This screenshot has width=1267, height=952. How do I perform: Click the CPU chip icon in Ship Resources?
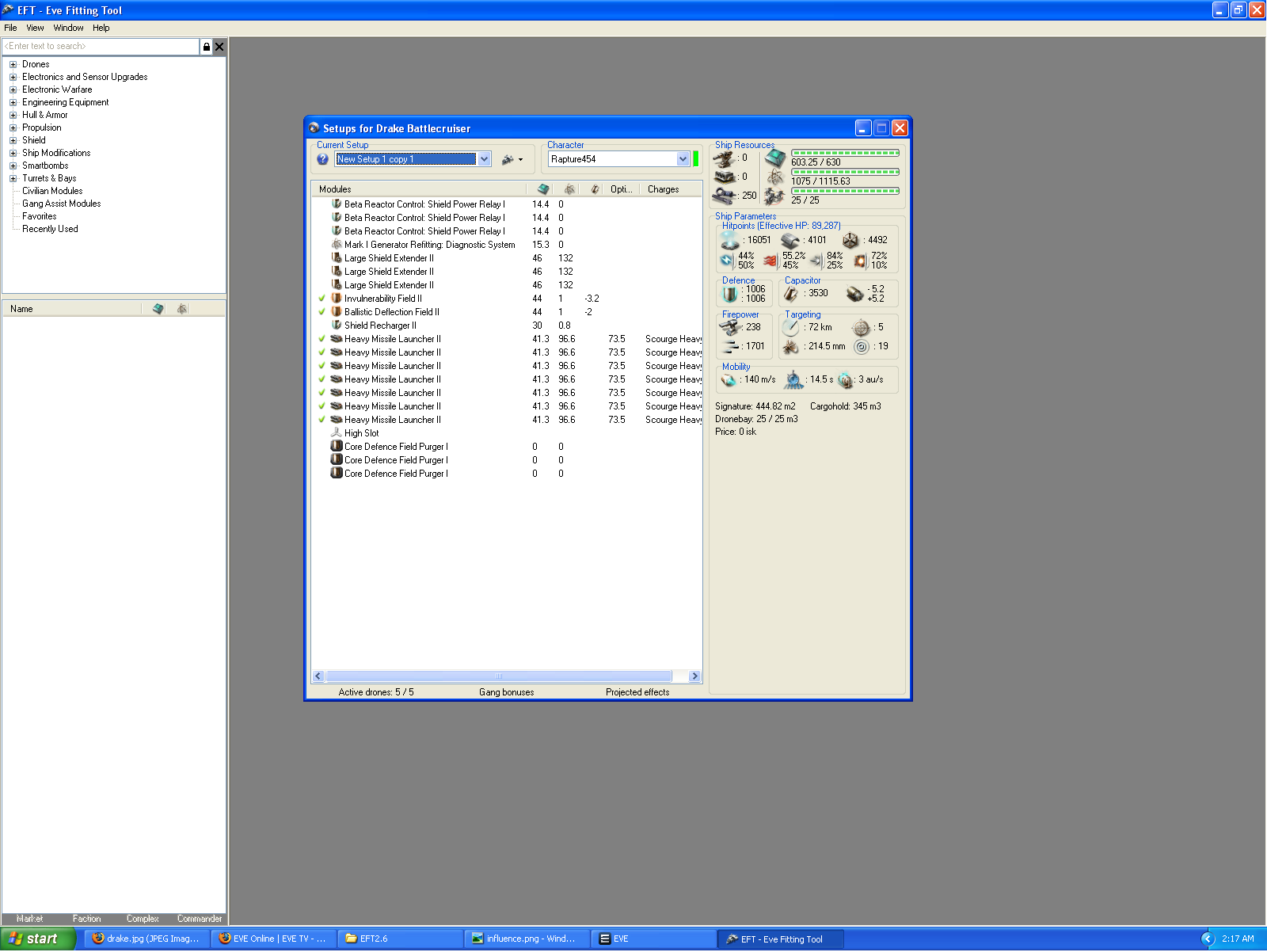[x=775, y=158]
